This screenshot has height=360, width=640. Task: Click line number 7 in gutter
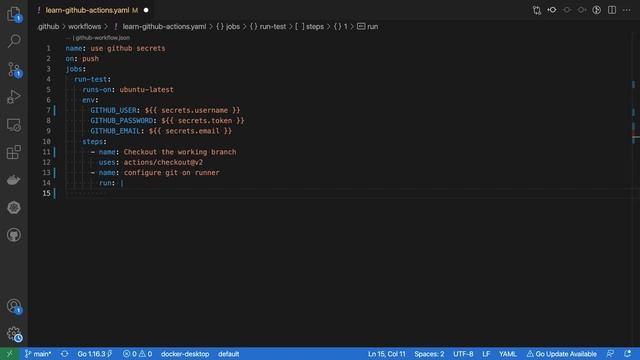pos(48,110)
